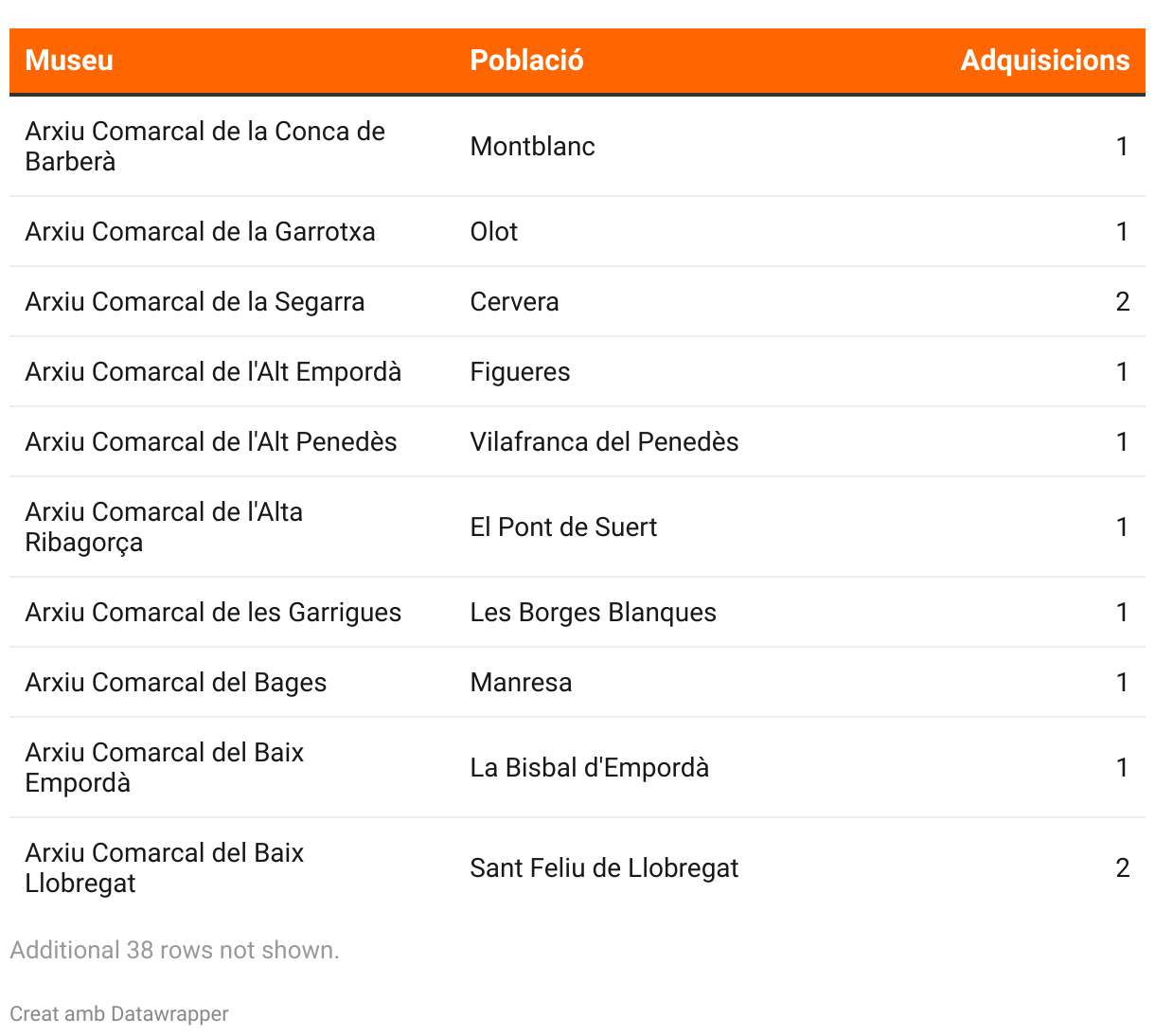Click the Olot cell

pyautogui.click(x=494, y=232)
